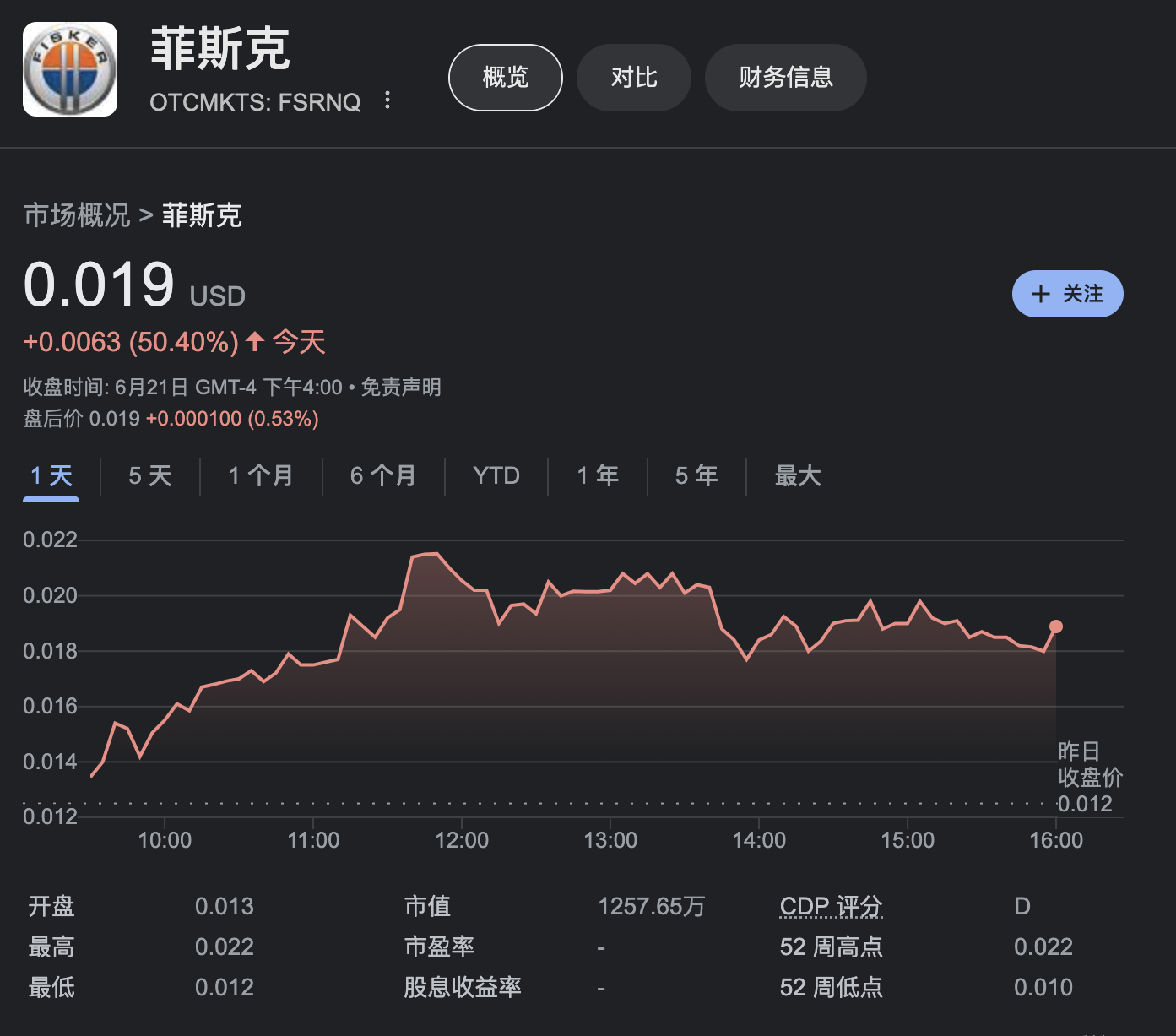Select the final price point dot on chart
The height and width of the screenshot is (1036, 1176).
pyautogui.click(x=1055, y=626)
